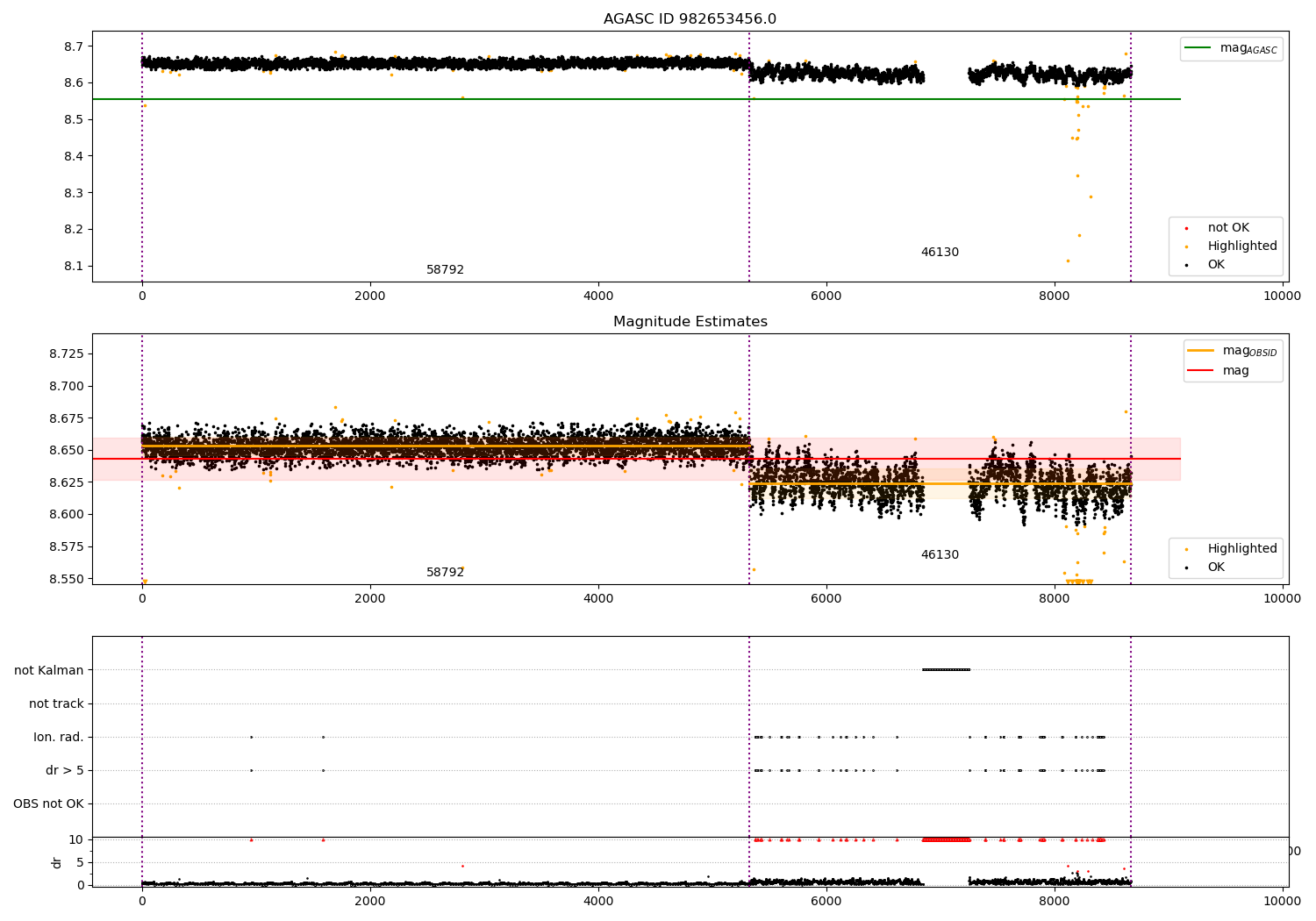This screenshot has width=1316, height=921.
Task: Click the 8.4 tick label on the top plot
Action: click(x=74, y=156)
